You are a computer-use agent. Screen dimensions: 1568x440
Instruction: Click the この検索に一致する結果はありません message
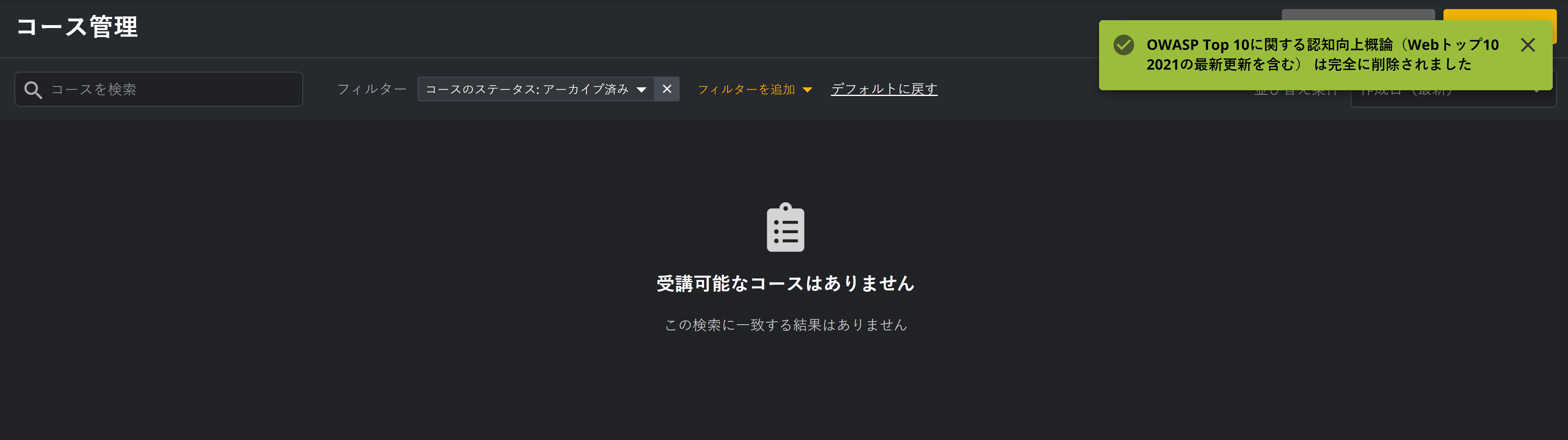click(x=785, y=325)
